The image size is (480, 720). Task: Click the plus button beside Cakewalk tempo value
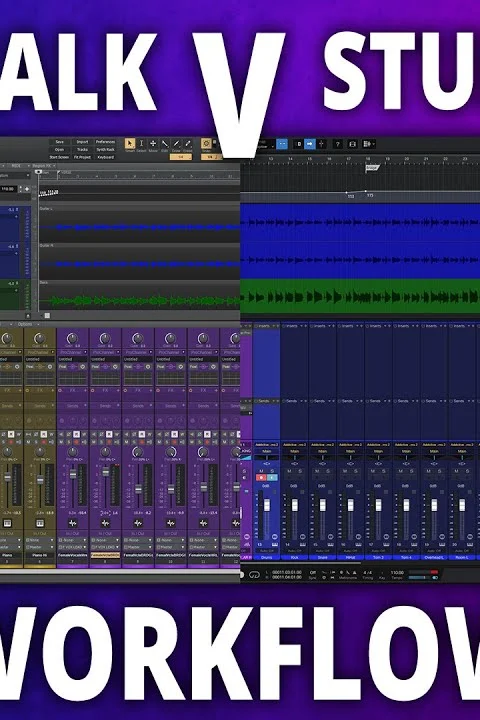pos(27,189)
